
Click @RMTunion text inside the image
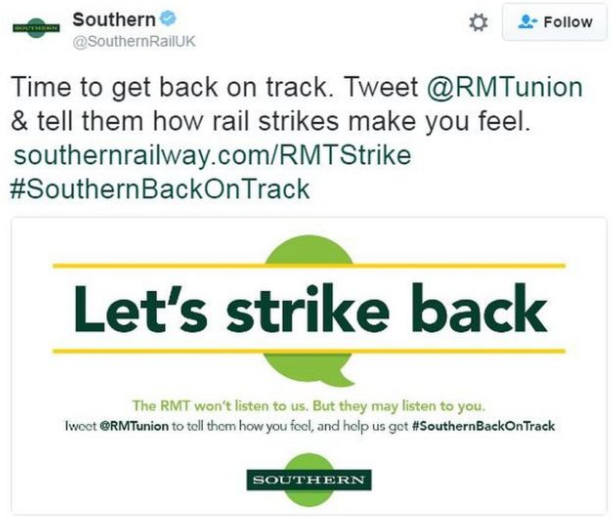[134, 426]
